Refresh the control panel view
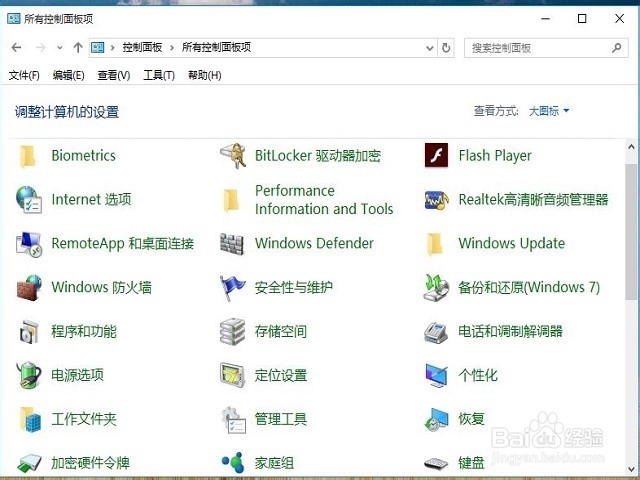The image size is (640, 480). click(446, 48)
